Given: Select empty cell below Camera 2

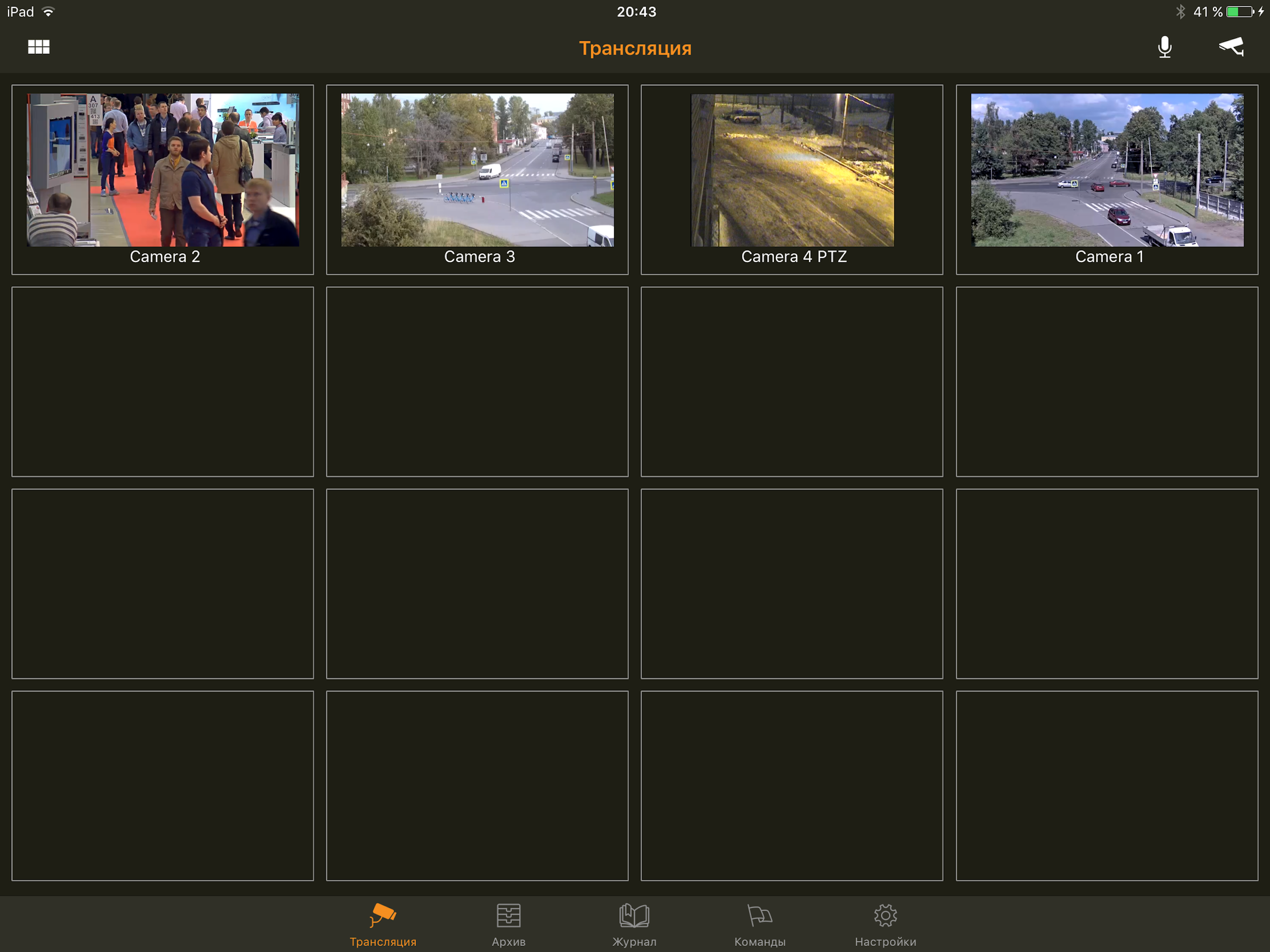Looking at the screenshot, I should [163, 382].
